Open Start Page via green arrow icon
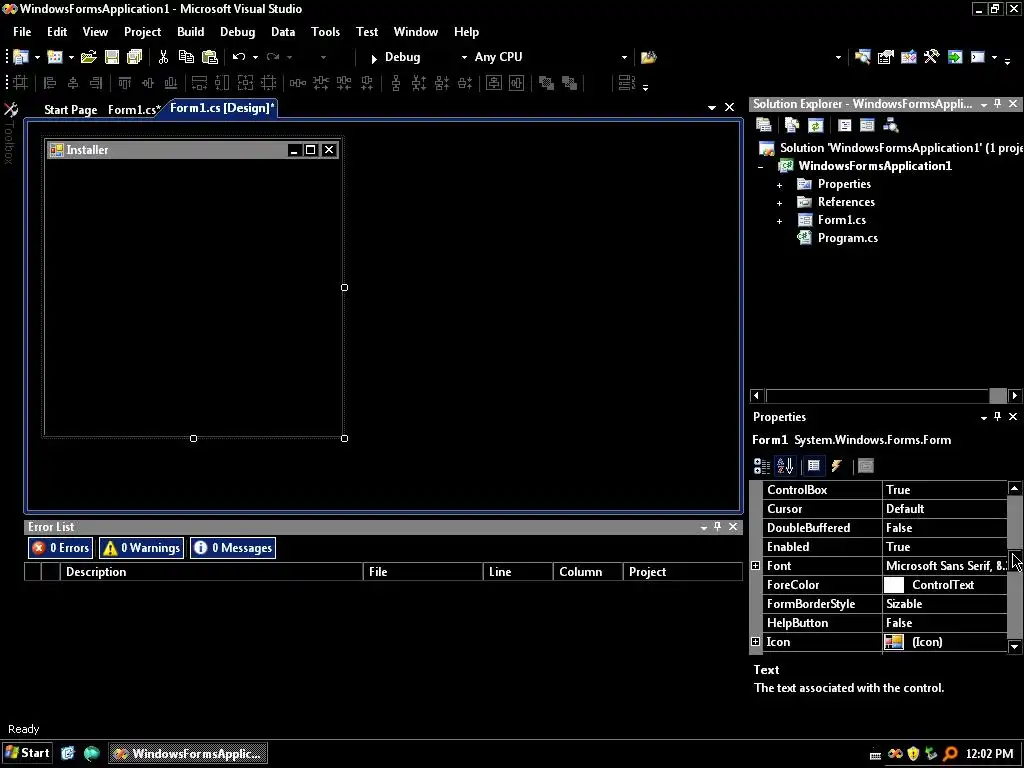This screenshot has width=1024, height=768. coord(955,57)
